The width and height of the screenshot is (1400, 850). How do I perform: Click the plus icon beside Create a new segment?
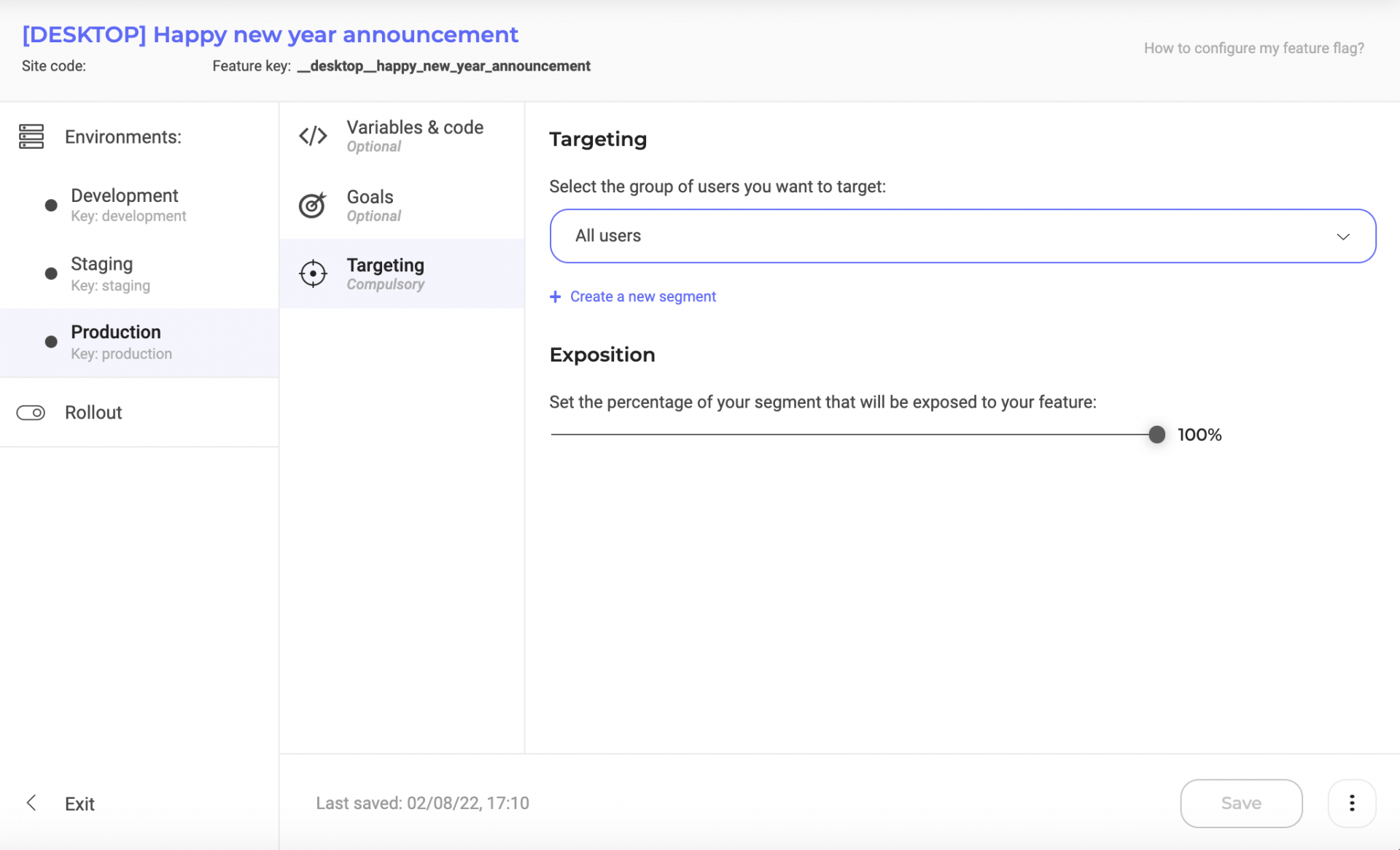[x=555, y=297]
